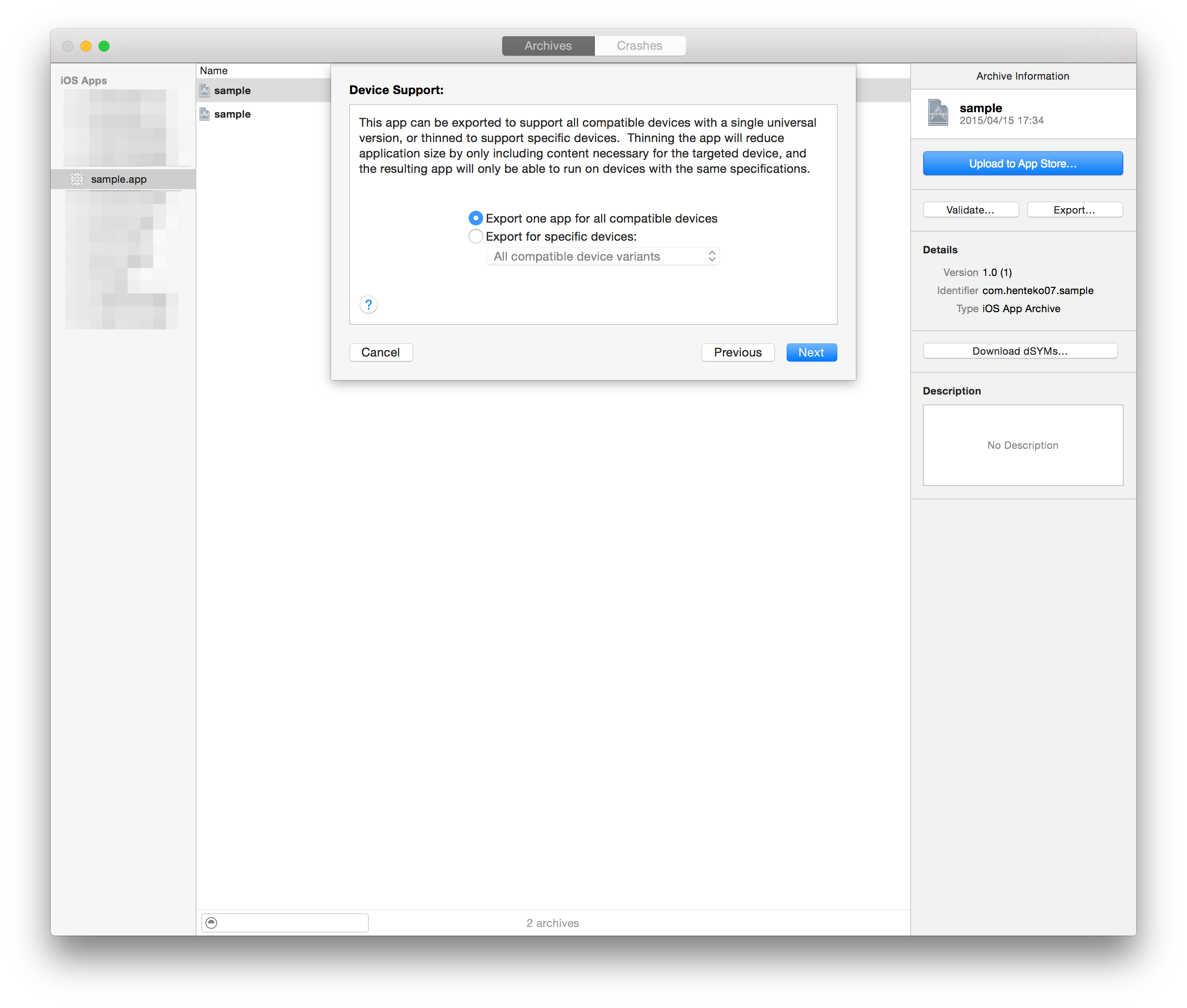Sort by the Name column header
This screenshot has height=1008, width=1187.
click(x=214, y=71)
